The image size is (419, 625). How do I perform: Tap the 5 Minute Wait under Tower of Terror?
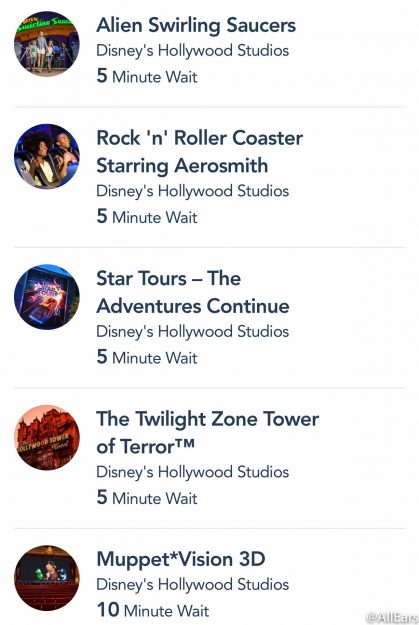[x=147, y=497]
